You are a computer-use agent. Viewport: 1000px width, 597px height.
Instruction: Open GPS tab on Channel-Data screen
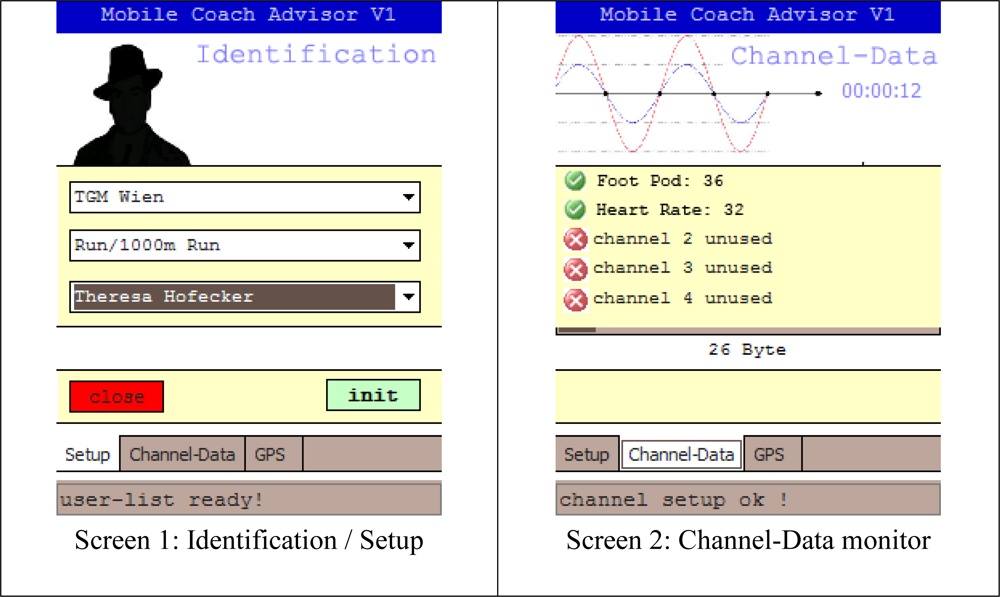click(769, 455)
